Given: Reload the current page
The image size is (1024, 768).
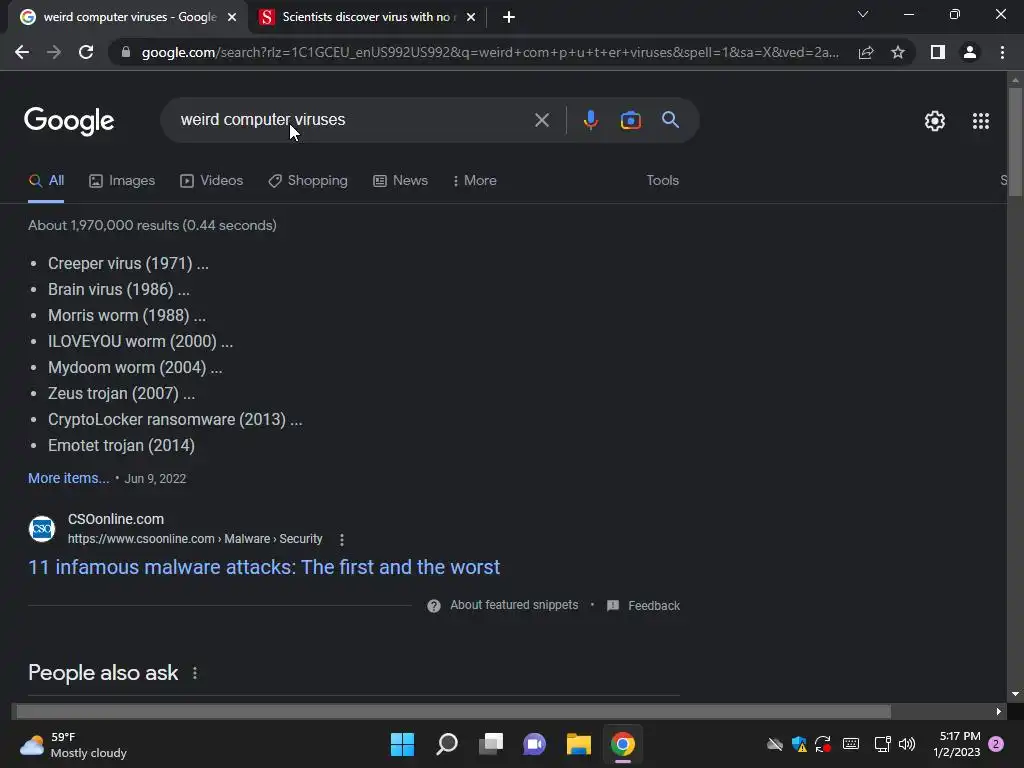Looking at the screenshot, I should click(86, 52).
